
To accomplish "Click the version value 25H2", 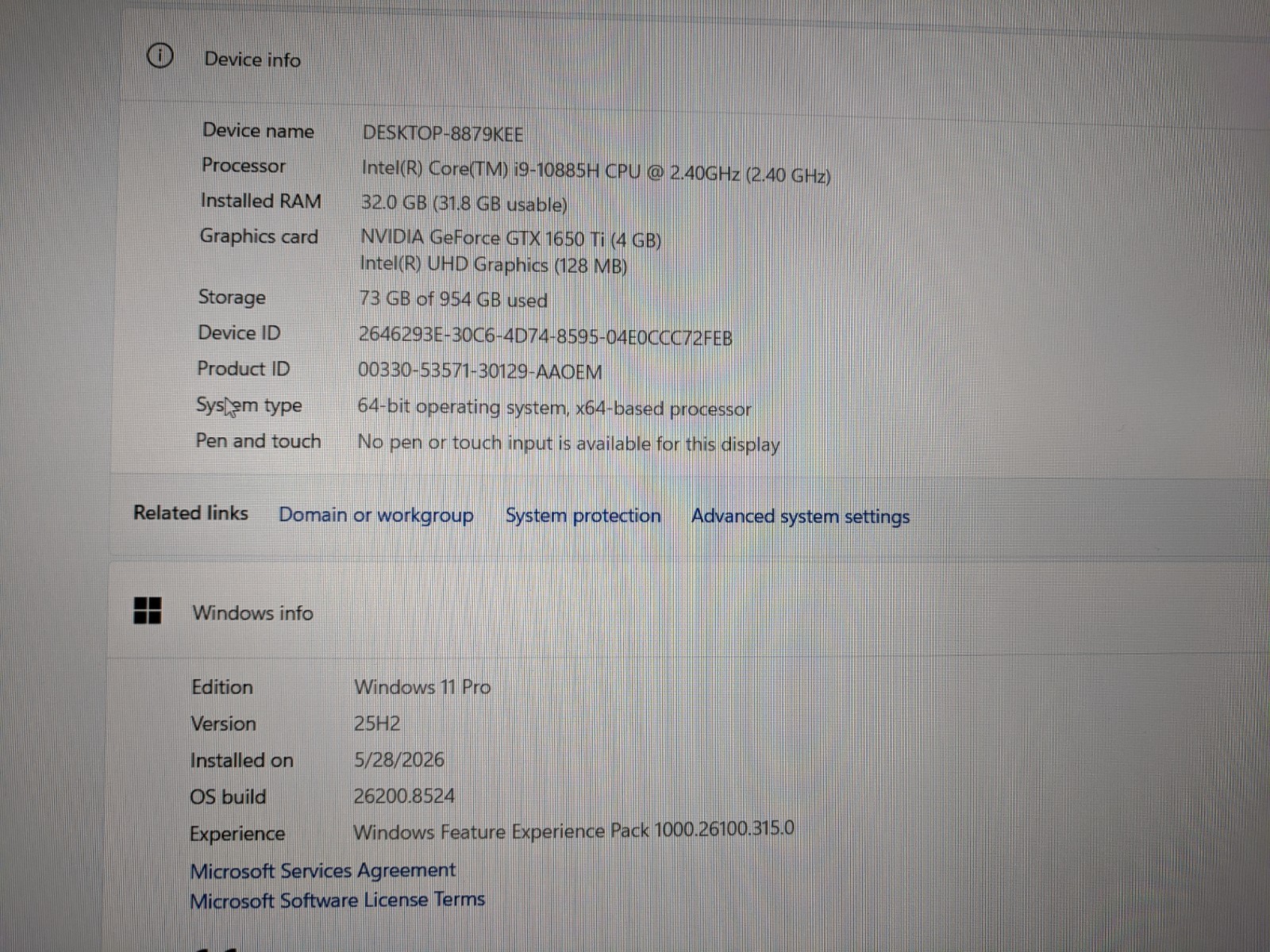I will pyautogui.click(x=377, y=723).
